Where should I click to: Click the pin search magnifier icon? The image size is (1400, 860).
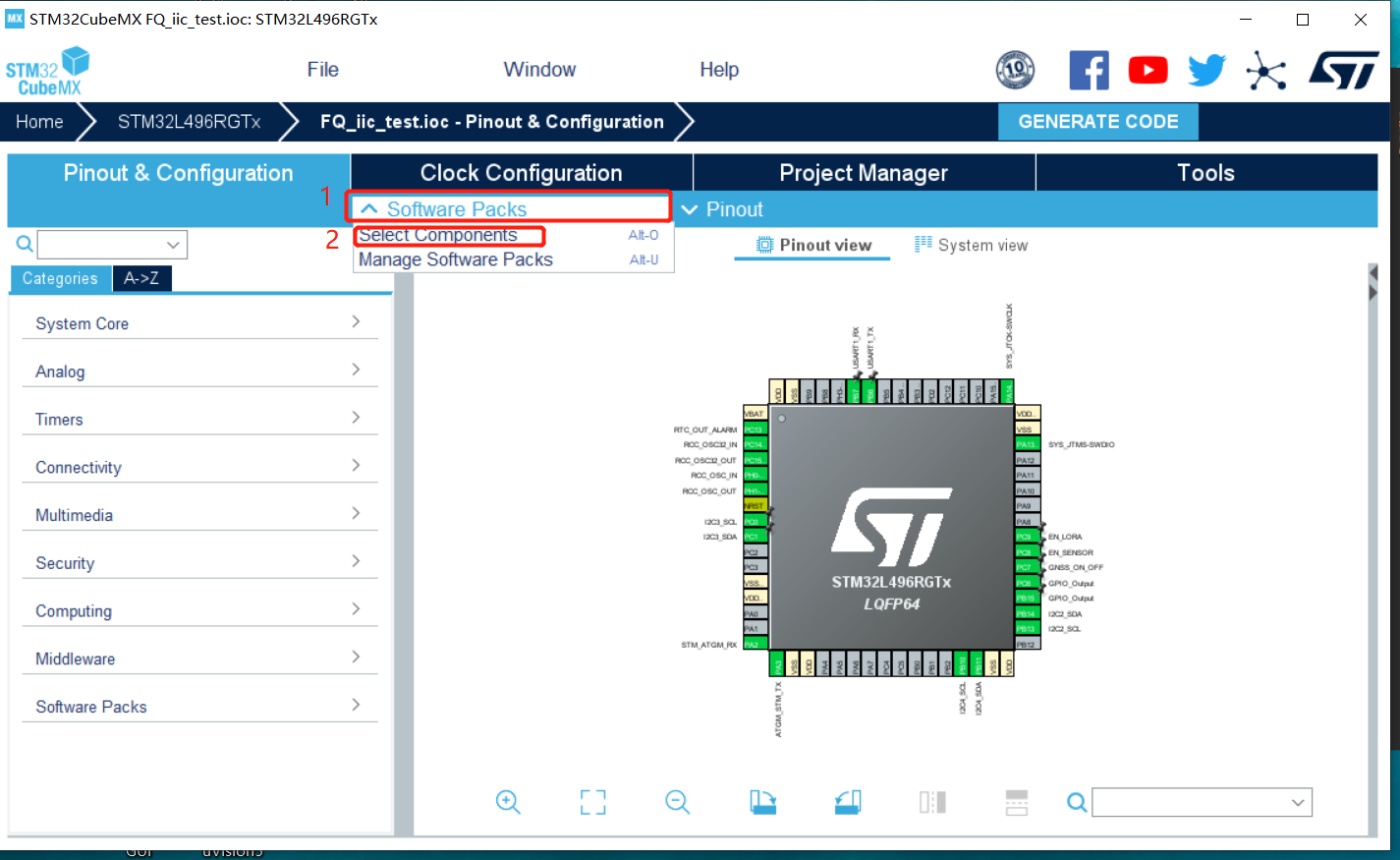point(1077,803)
